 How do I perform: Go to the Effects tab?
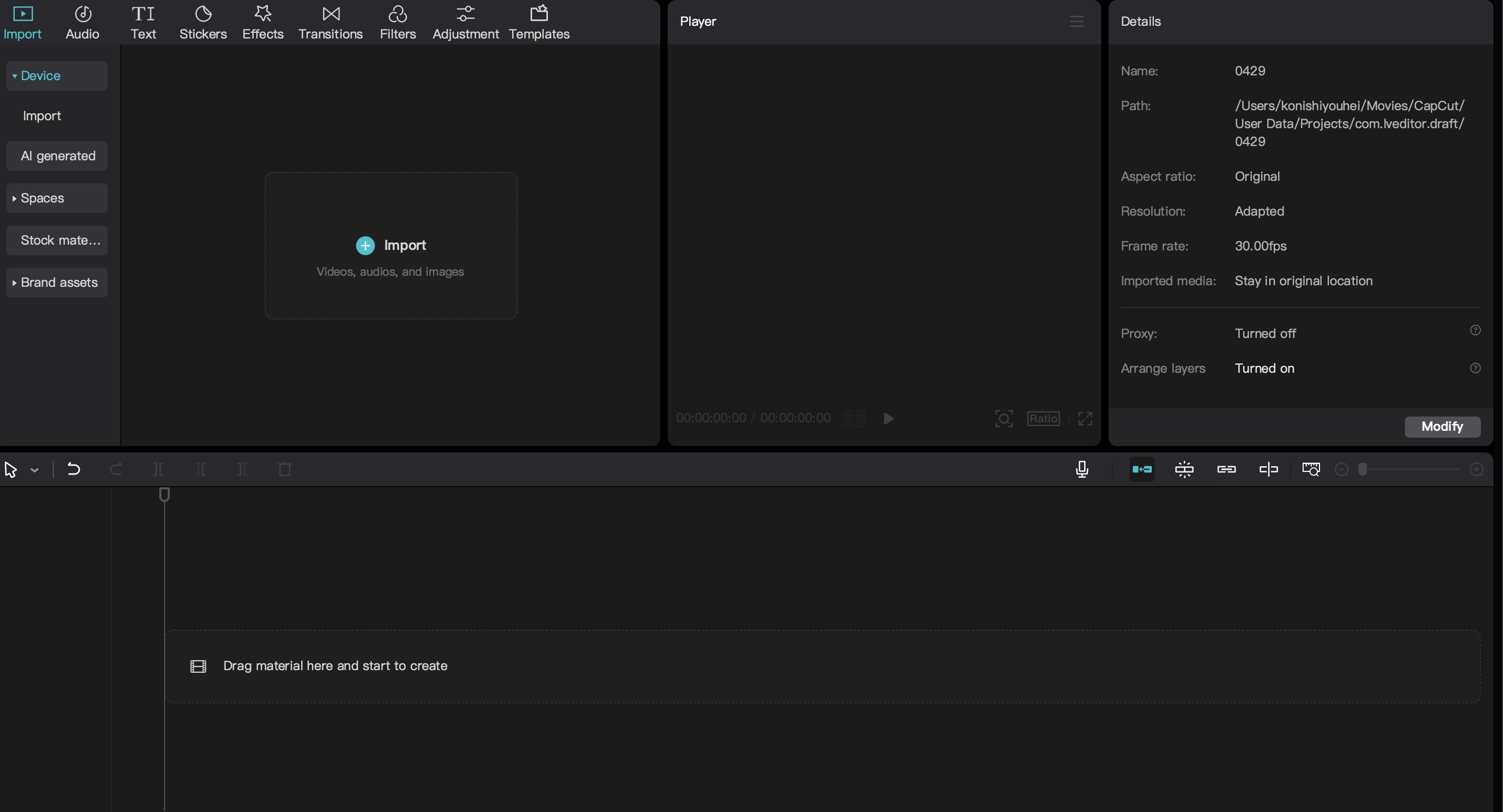(x=263, y=22)
